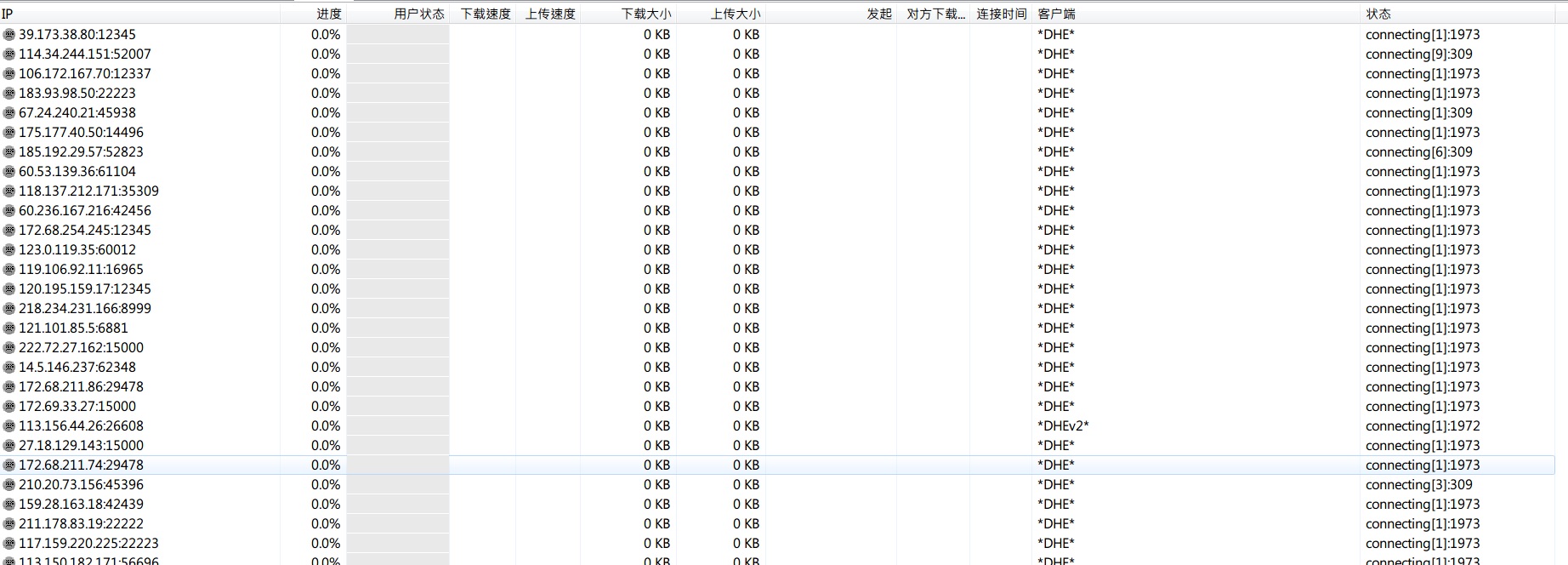This screenshot has width=1568, height=565.
Task: Sort by the 进度 column header
Action: pos(328,14)
